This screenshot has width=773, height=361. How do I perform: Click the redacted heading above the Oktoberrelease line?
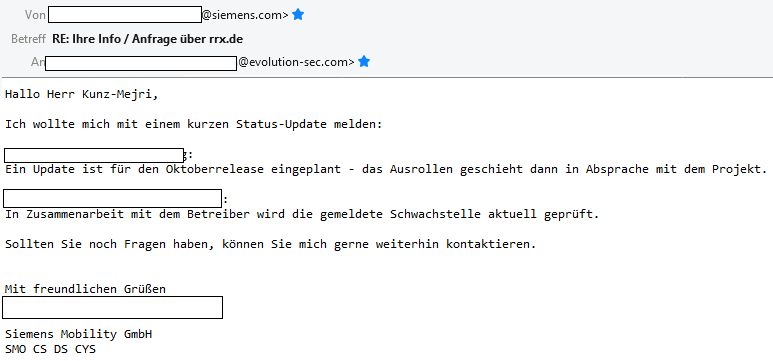coord(94,155)
